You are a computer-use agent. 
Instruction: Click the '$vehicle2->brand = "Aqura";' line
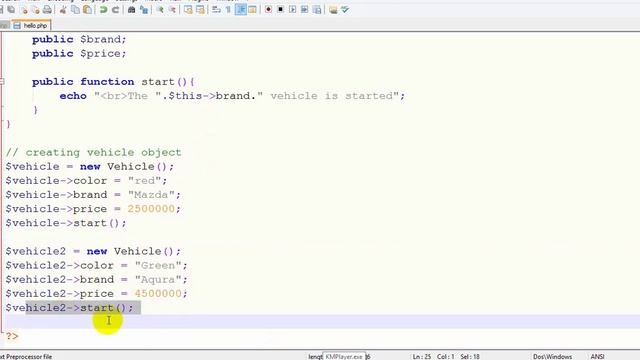pos(97,279)
